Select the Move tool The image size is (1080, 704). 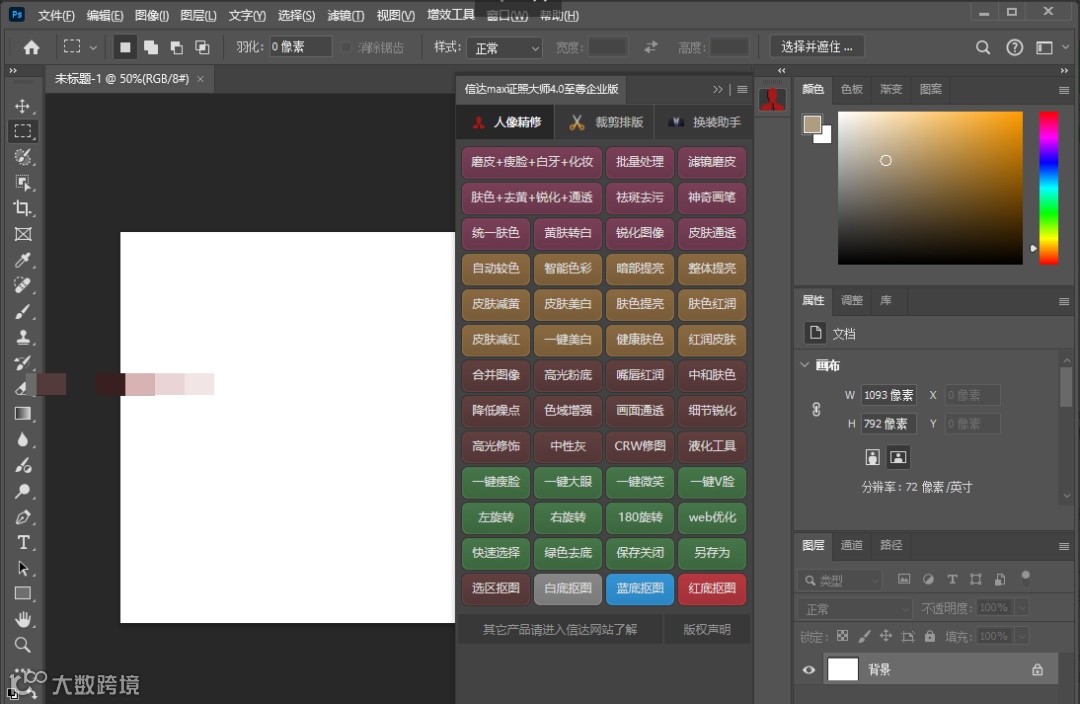[x=23, y=105]
